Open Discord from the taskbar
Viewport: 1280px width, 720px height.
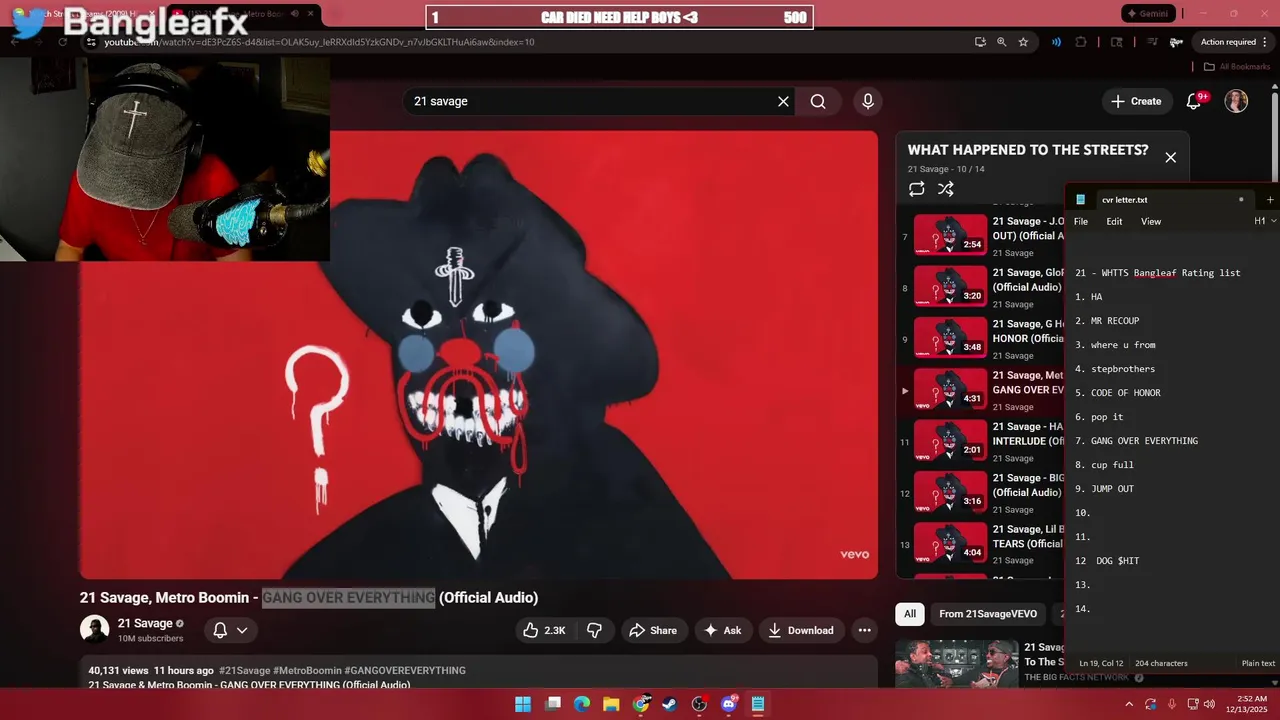(x=728, y=704)
